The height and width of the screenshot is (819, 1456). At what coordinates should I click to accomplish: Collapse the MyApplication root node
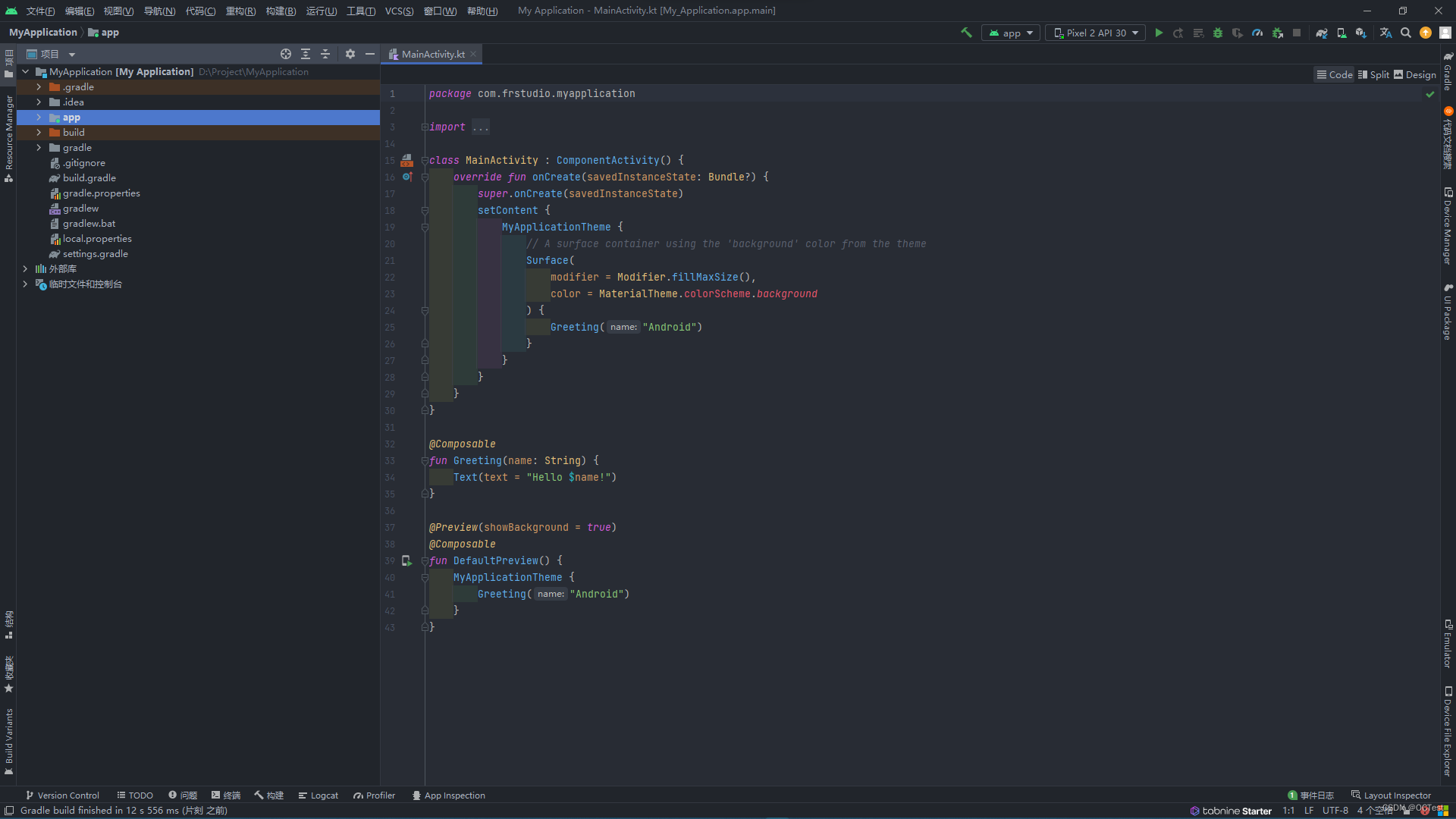(x=25, y=72)
